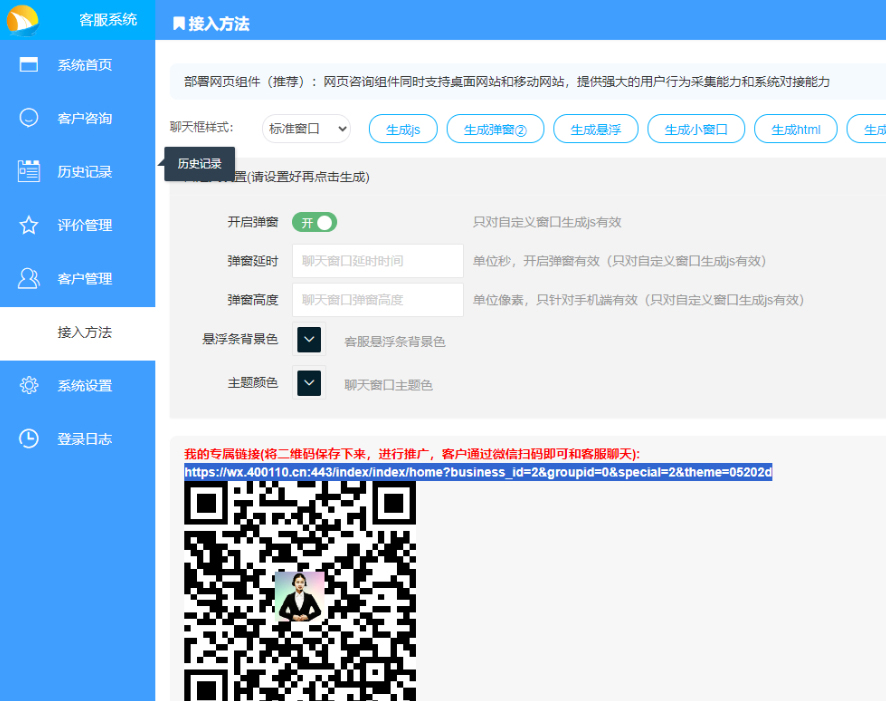This screenshot has width=886, height=701.
Task: Click the highlighted exclusive link URL
Action: click(477, 472)
